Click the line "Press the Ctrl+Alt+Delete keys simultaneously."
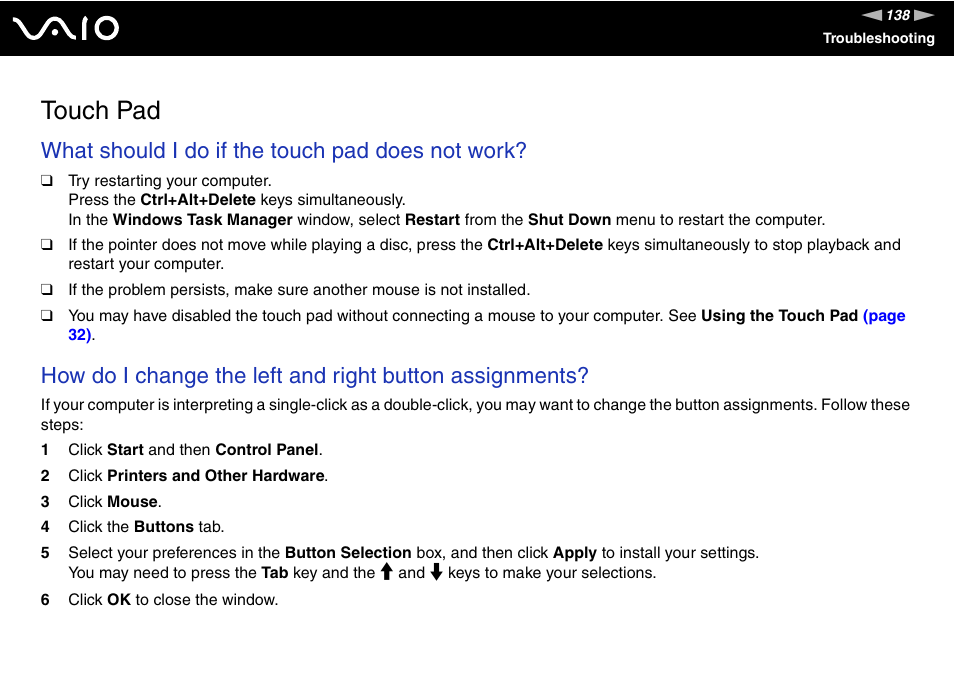954x674 pixels. (237, 200)
